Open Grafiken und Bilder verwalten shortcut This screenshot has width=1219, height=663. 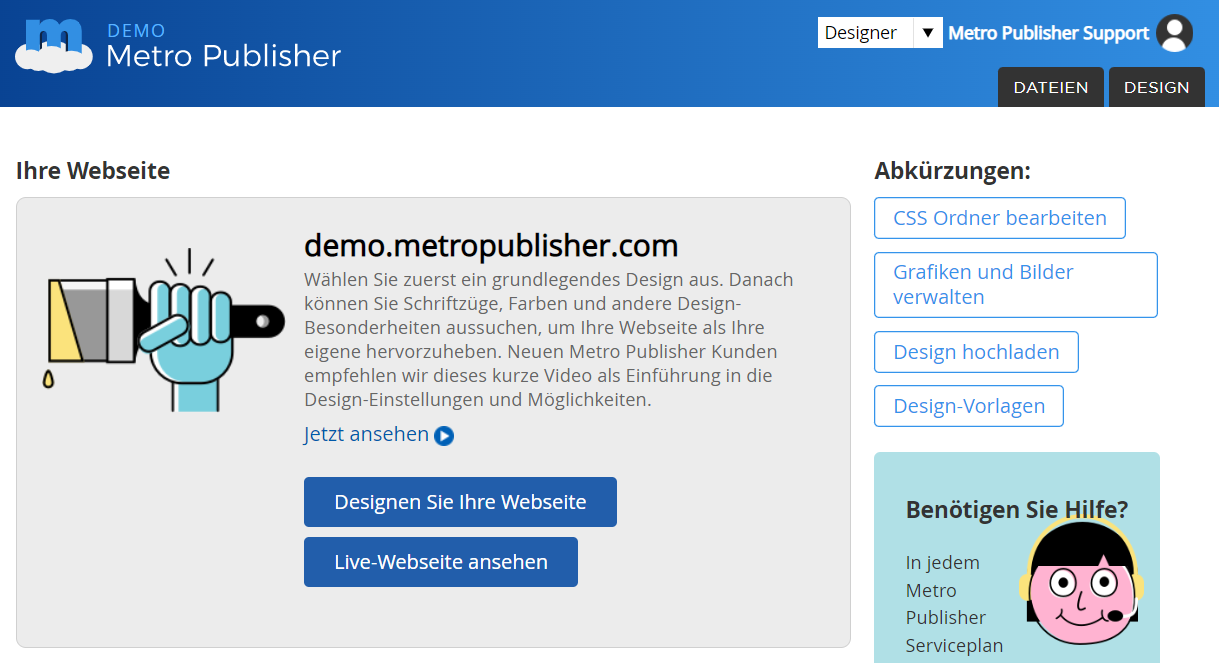[x=1016, y=285]
